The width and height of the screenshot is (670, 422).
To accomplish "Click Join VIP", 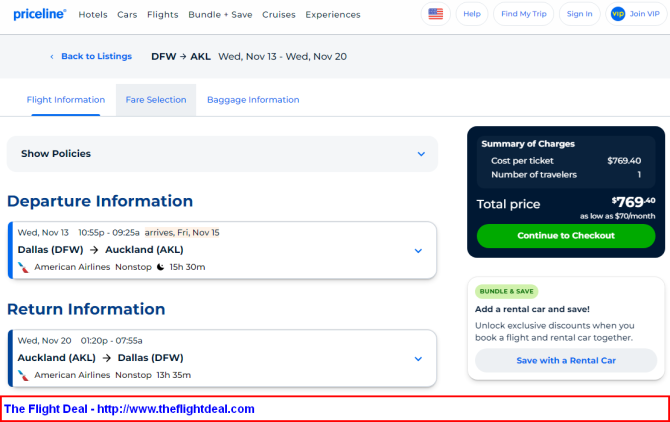I will coord(636,14).
